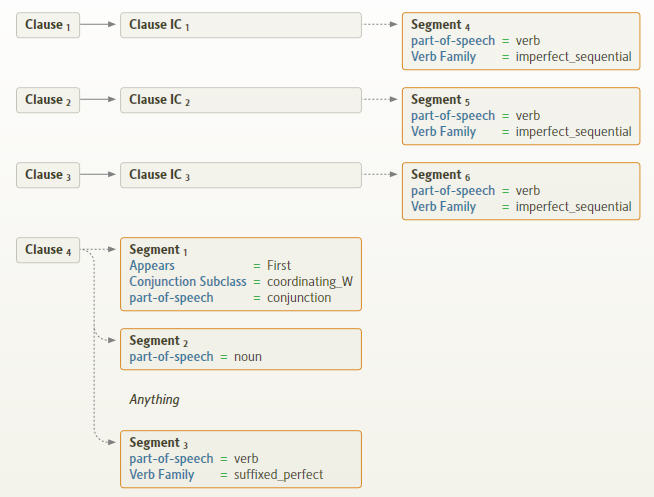Image resolution: width=654 pixels, height=497 pixels.
Task: Click dotted arrow pointing to Segment 5
Action: coord(380,100)
